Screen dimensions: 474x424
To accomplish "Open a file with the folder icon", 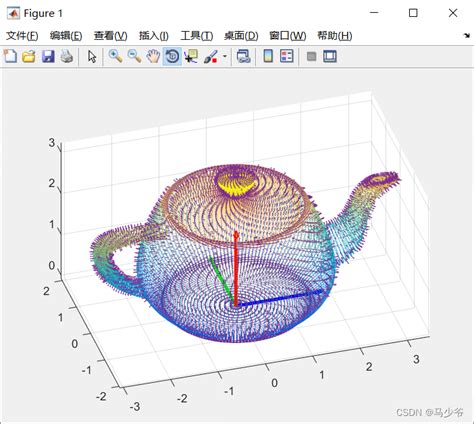I will tap(29, 56).
